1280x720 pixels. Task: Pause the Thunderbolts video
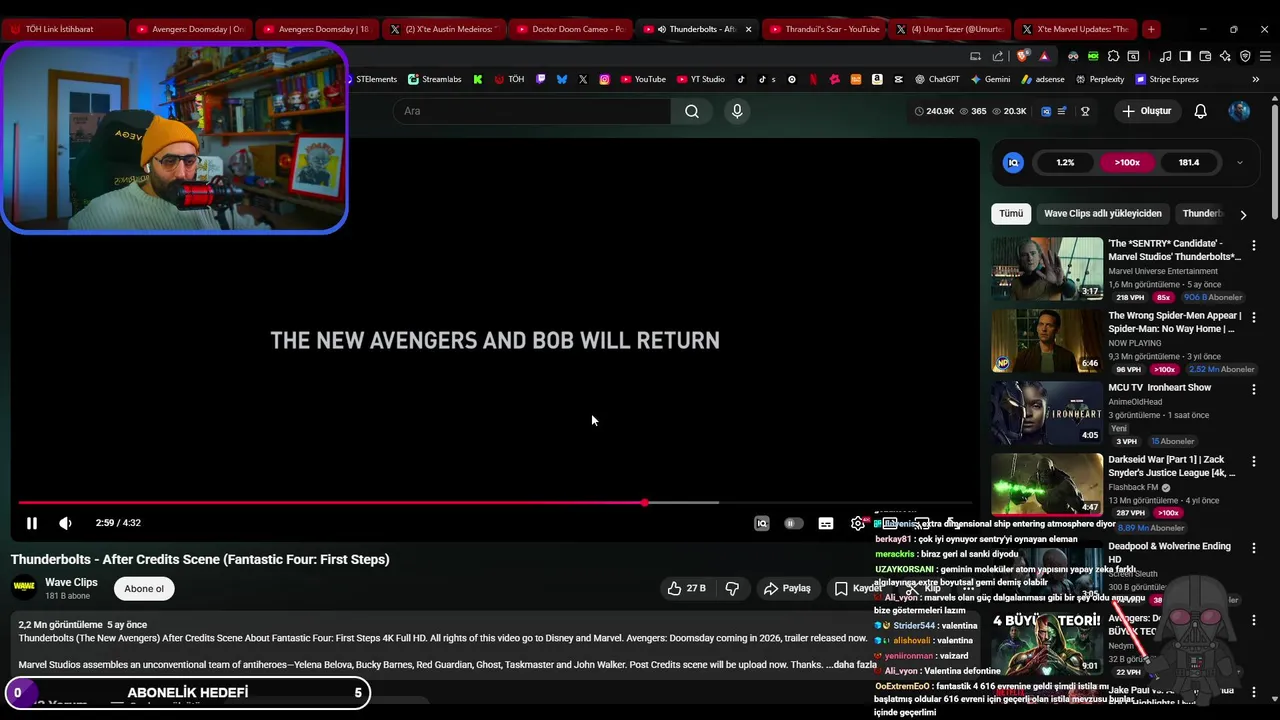(32, 523)
